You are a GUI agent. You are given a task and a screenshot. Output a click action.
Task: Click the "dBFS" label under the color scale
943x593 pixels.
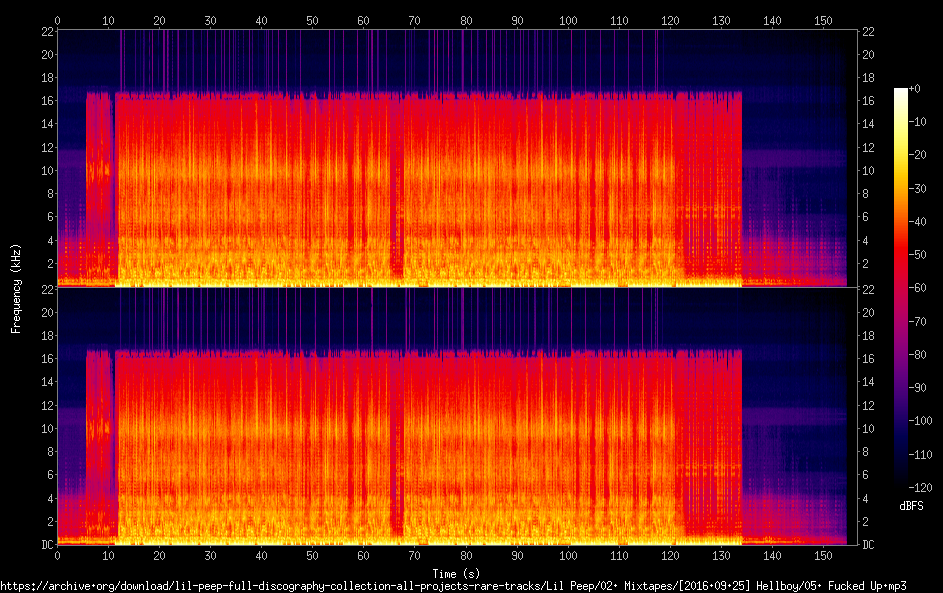point(911,506)
